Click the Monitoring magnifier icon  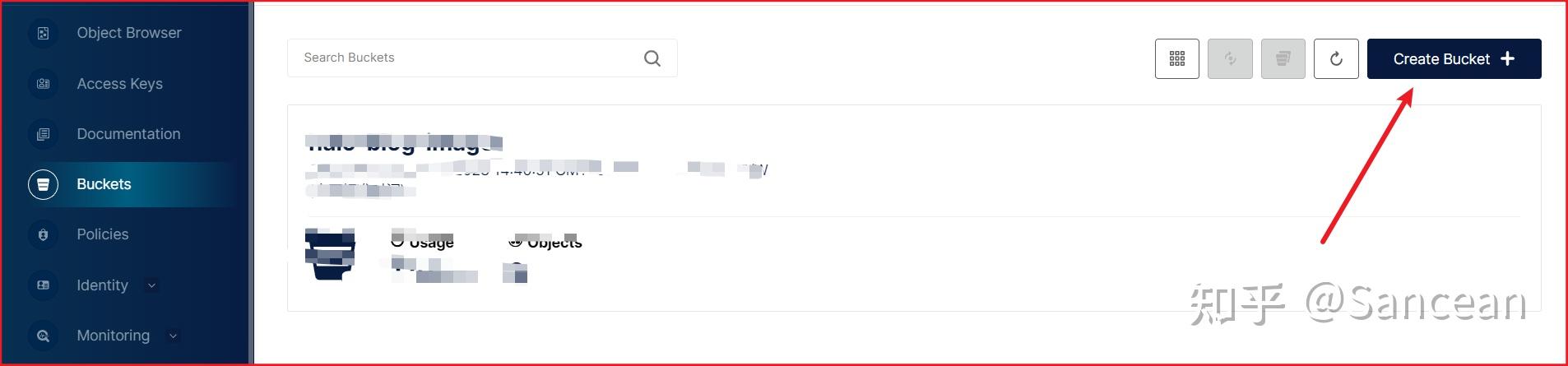pos(44,336)
